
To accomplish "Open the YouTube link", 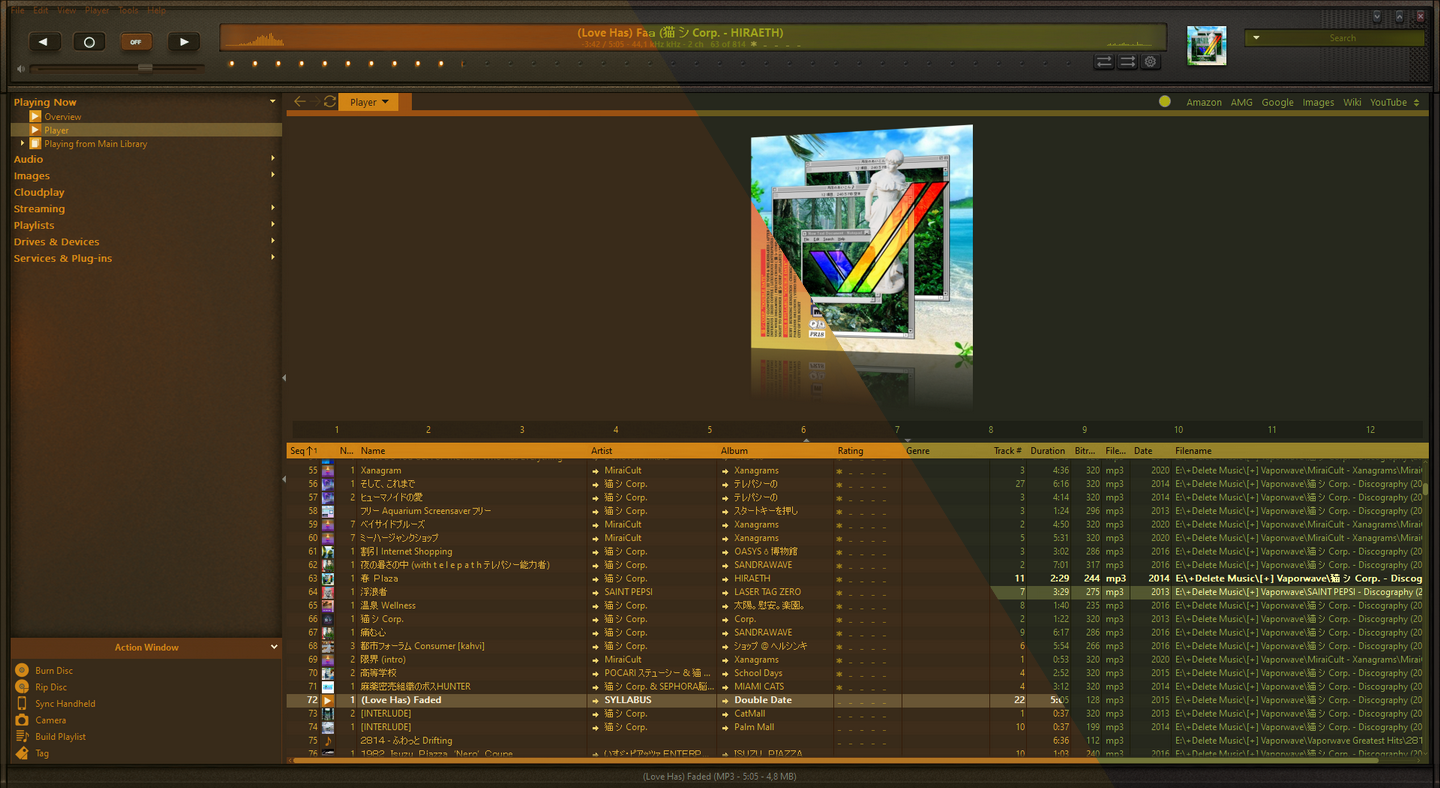I will 1388,102.
